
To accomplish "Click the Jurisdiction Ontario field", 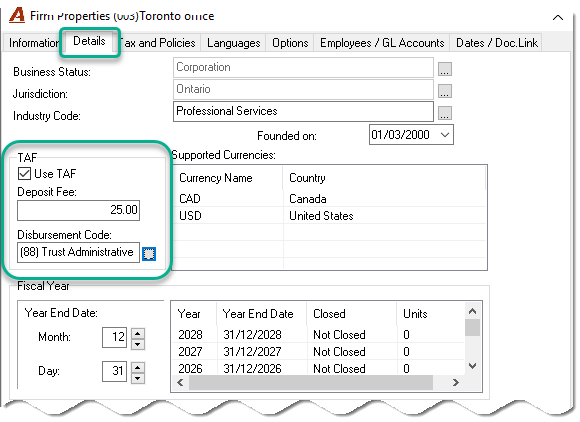I will (303, 89).
